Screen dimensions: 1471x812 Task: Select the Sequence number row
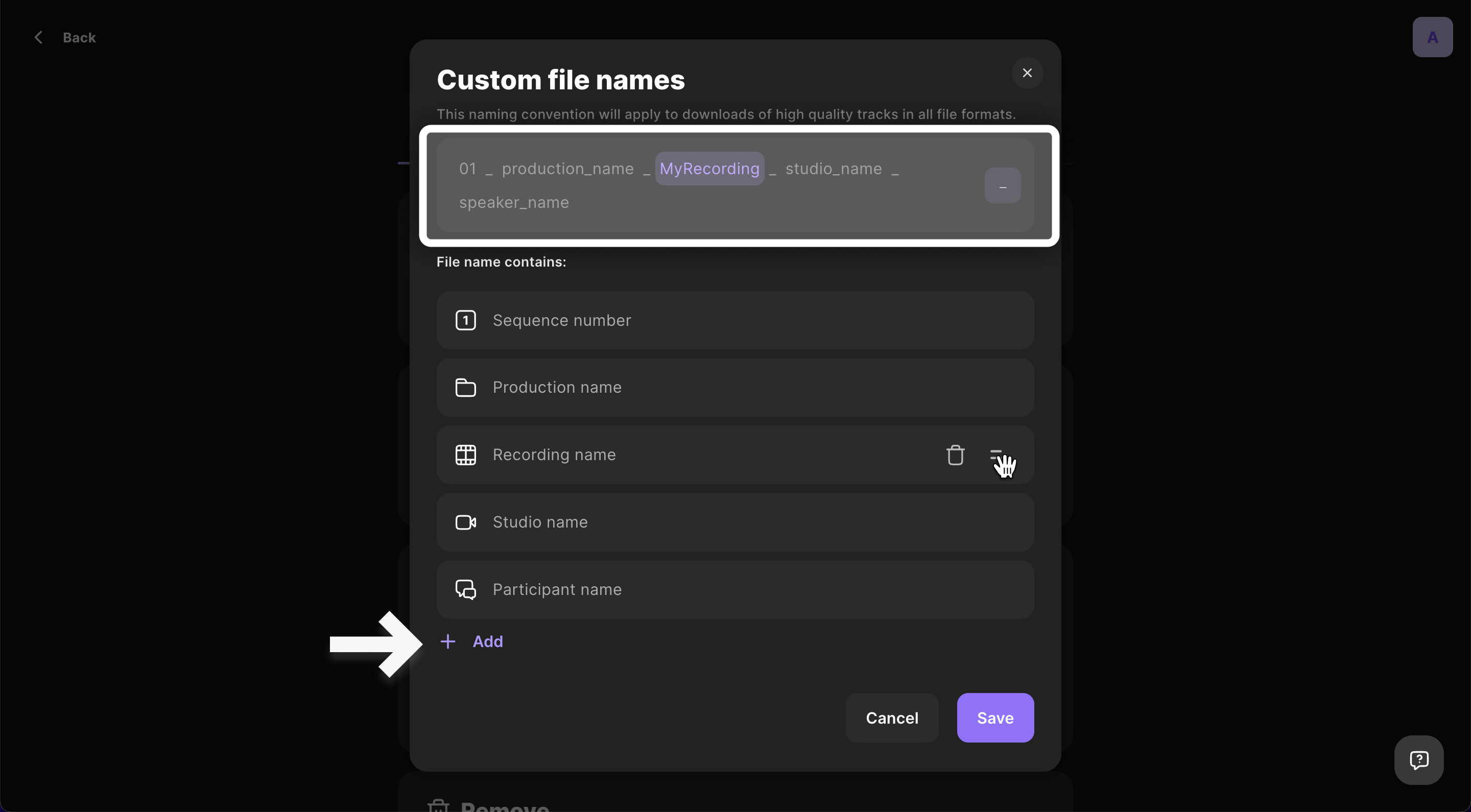[735, 320]
